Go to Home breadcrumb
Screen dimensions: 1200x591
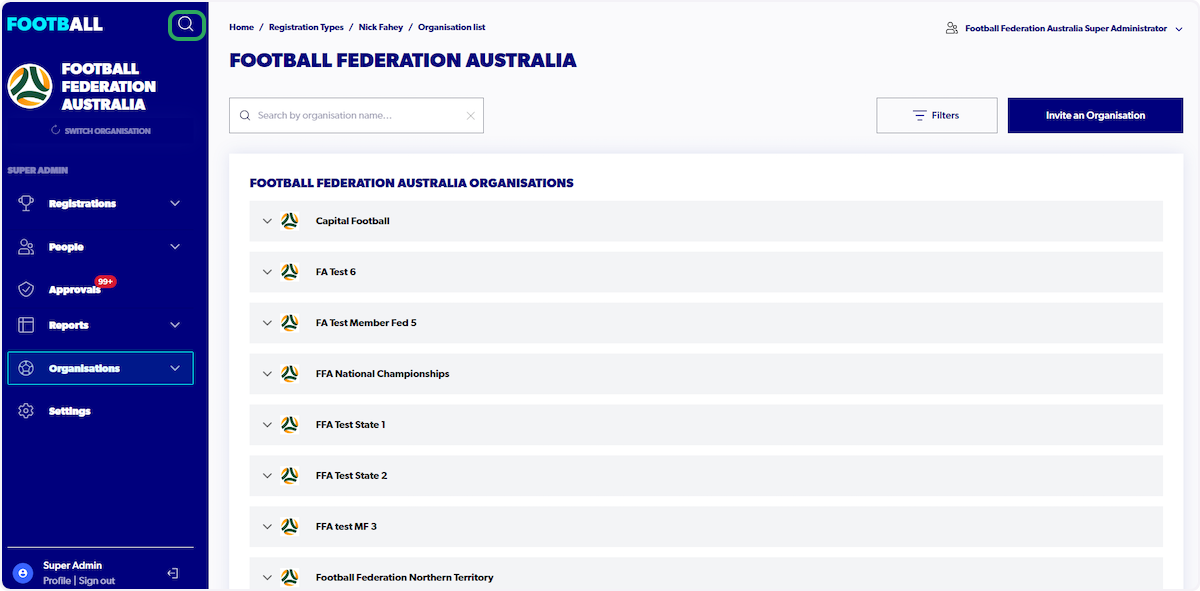point(241,27)
